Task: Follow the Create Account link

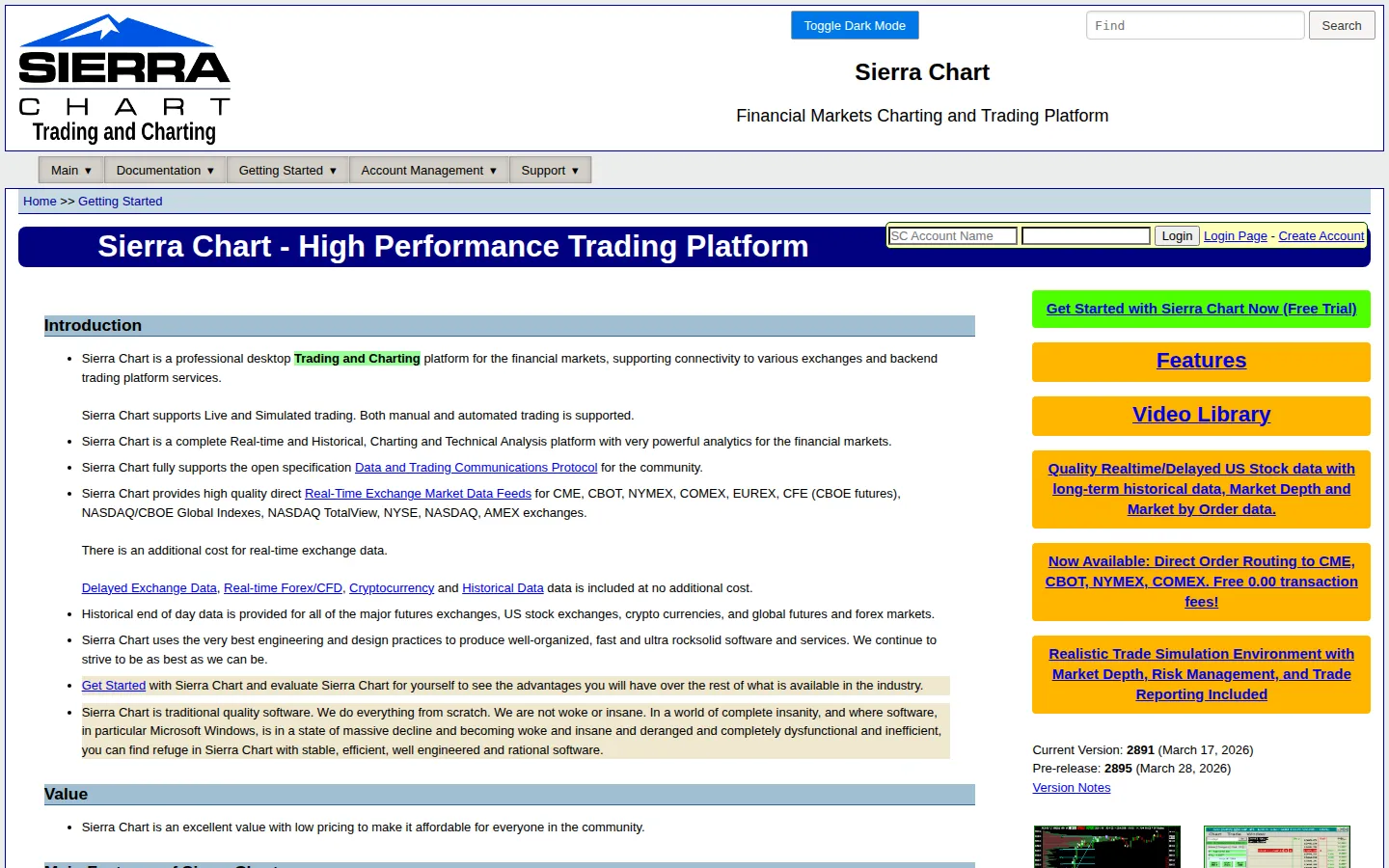Action: click(1321, 236)
